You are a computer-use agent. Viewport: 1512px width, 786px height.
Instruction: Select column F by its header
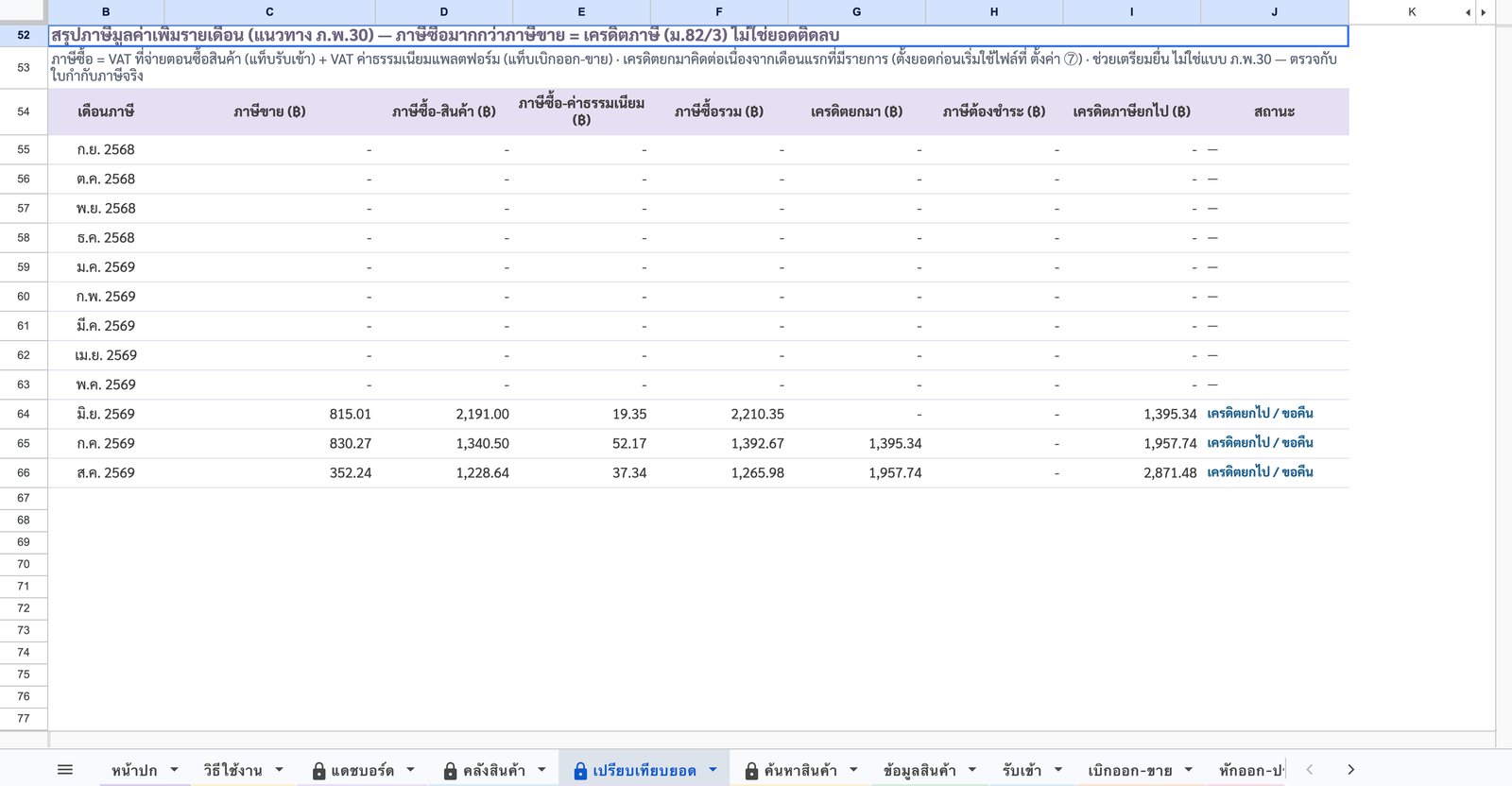(719, 12)
